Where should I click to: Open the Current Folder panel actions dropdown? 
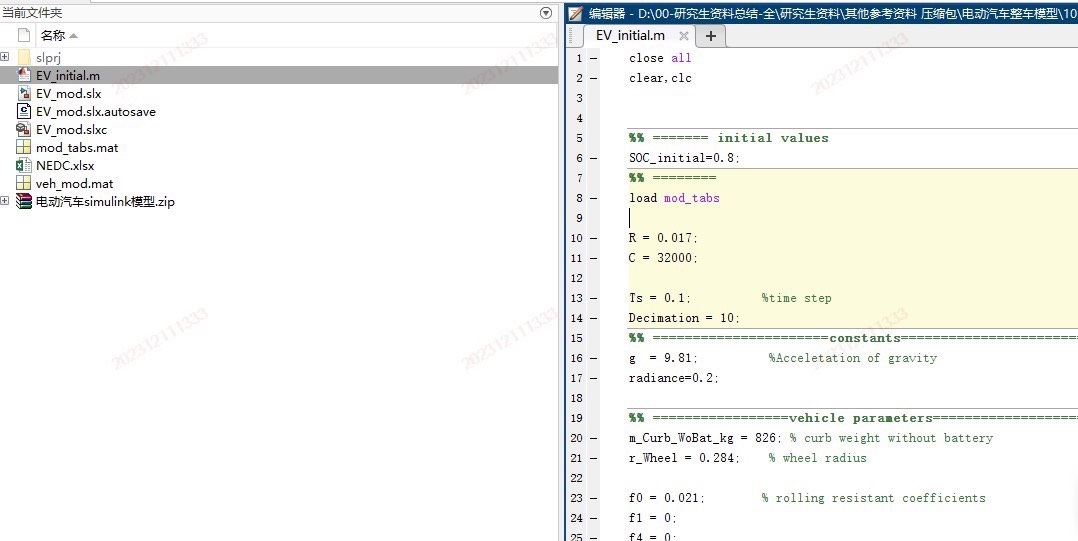click(x=546, y=13)
